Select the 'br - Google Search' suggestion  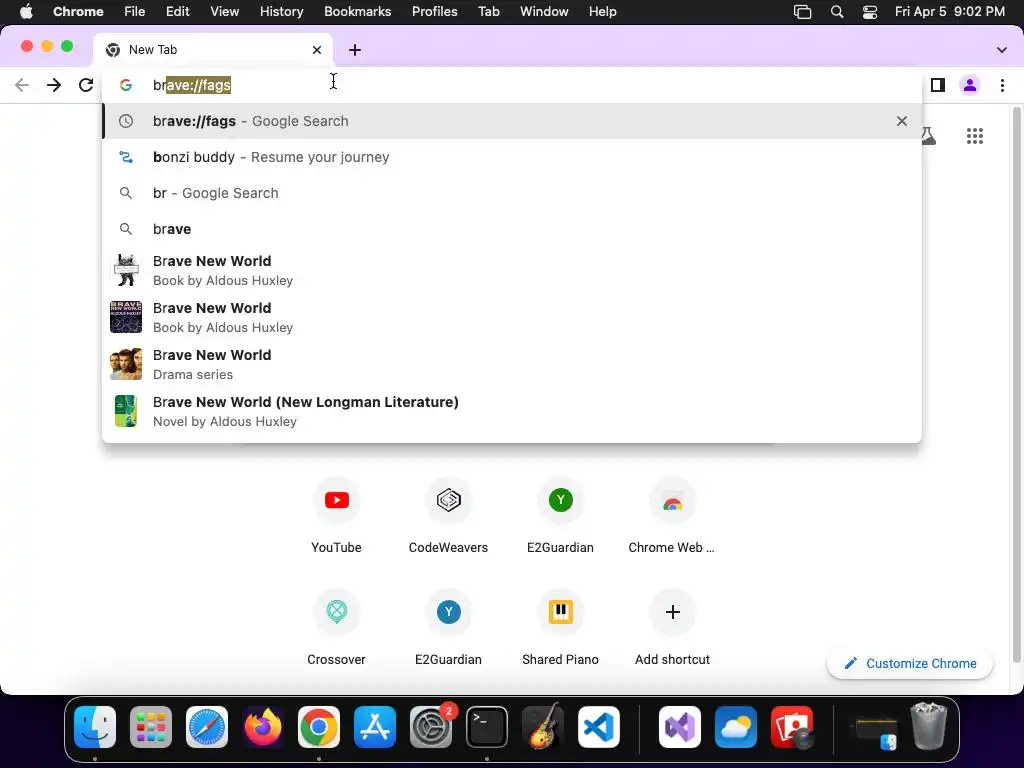[x=512, y=193]
